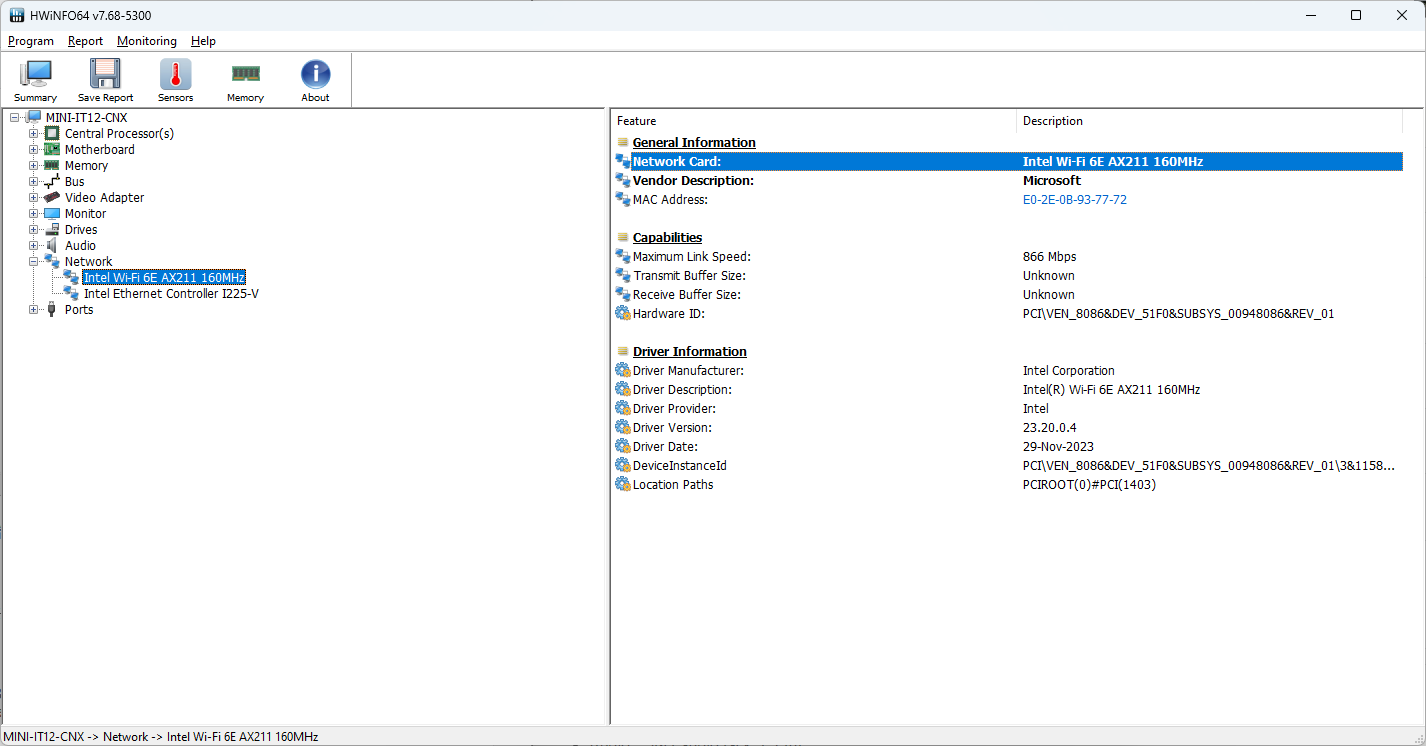Click the Driver Manufacturer Intel Corporation value
The height and width of the screenshot is (746, 1426).
pyautogui.click(x=1068, y=370)
